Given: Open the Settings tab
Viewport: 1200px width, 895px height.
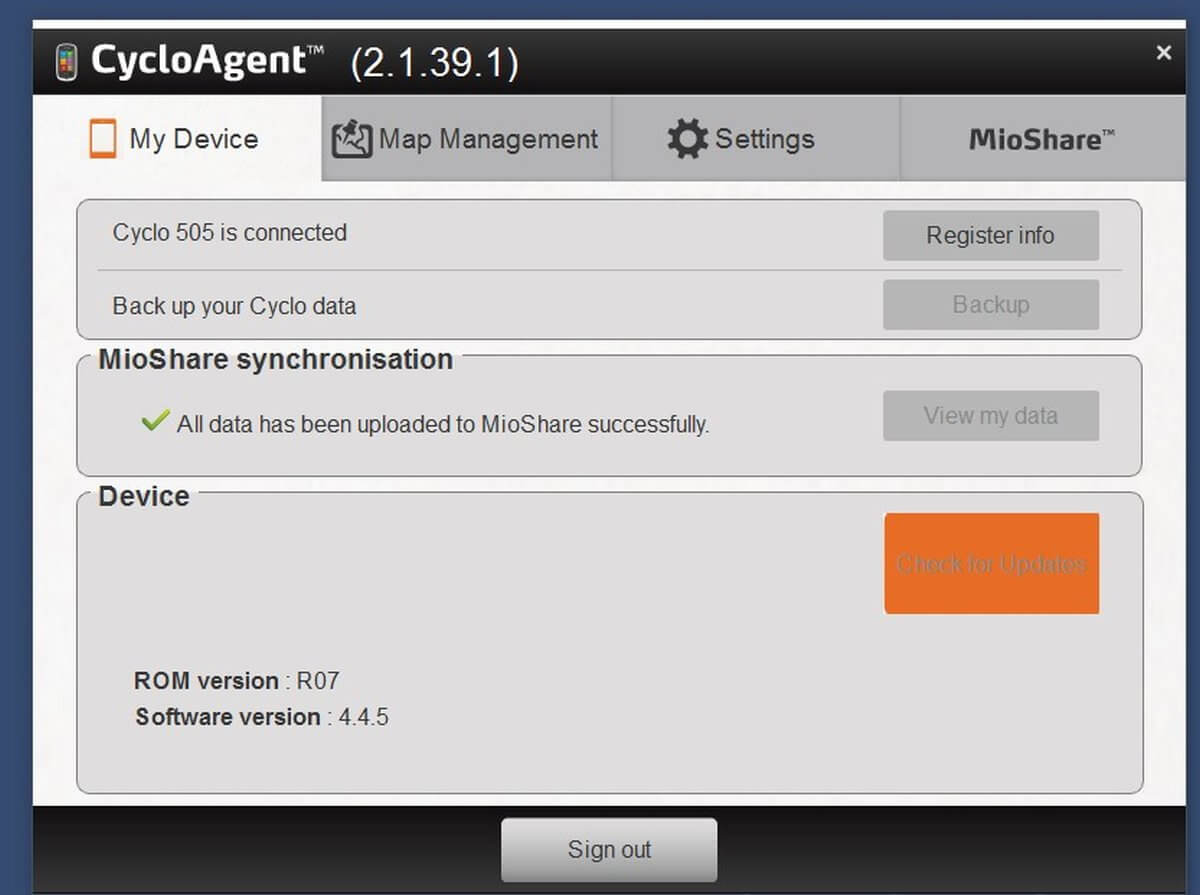Looking at the screenshot, I should pyautogui.click(x=756, y=139).
